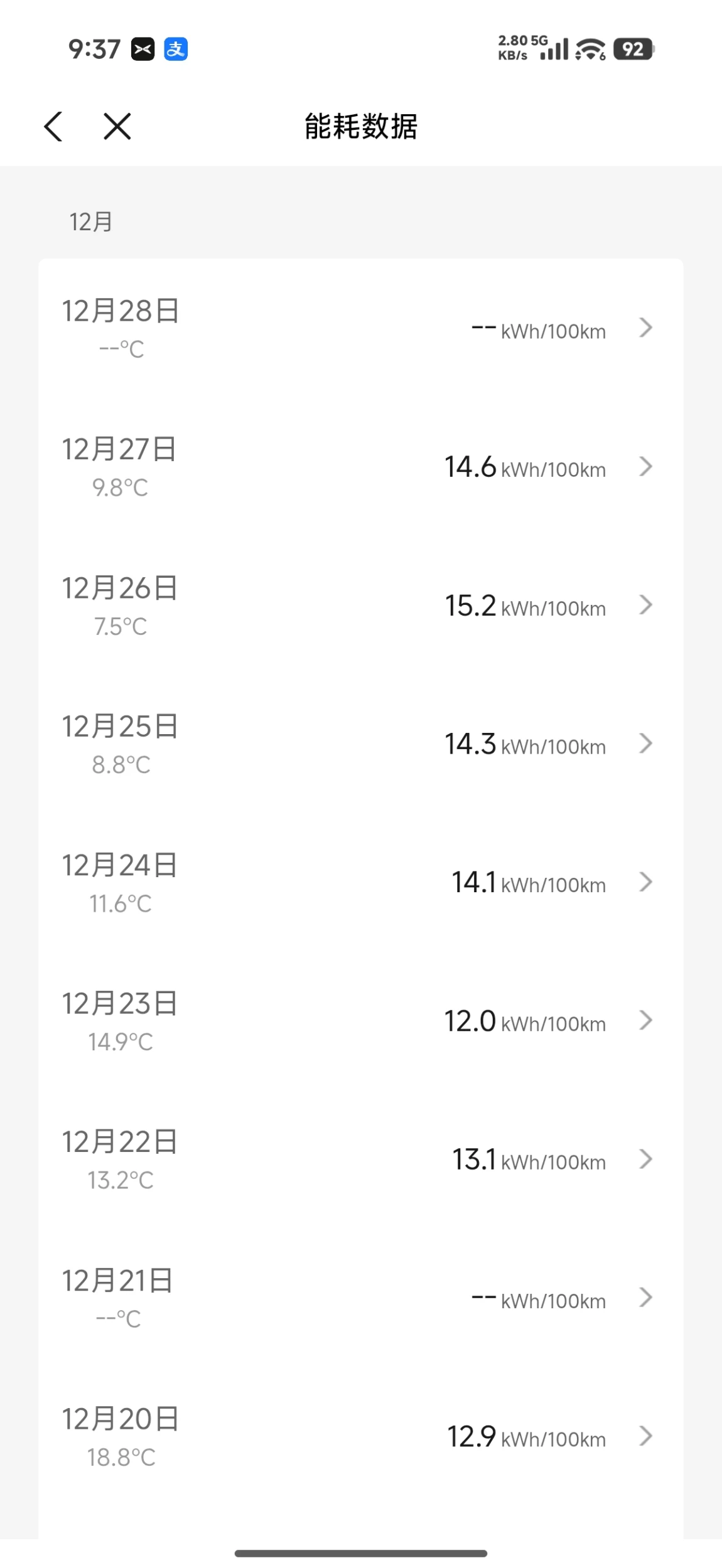Expand December 27 entry chevron
The height and width of the screenshot is (1568, 722).
click(645, 466)
